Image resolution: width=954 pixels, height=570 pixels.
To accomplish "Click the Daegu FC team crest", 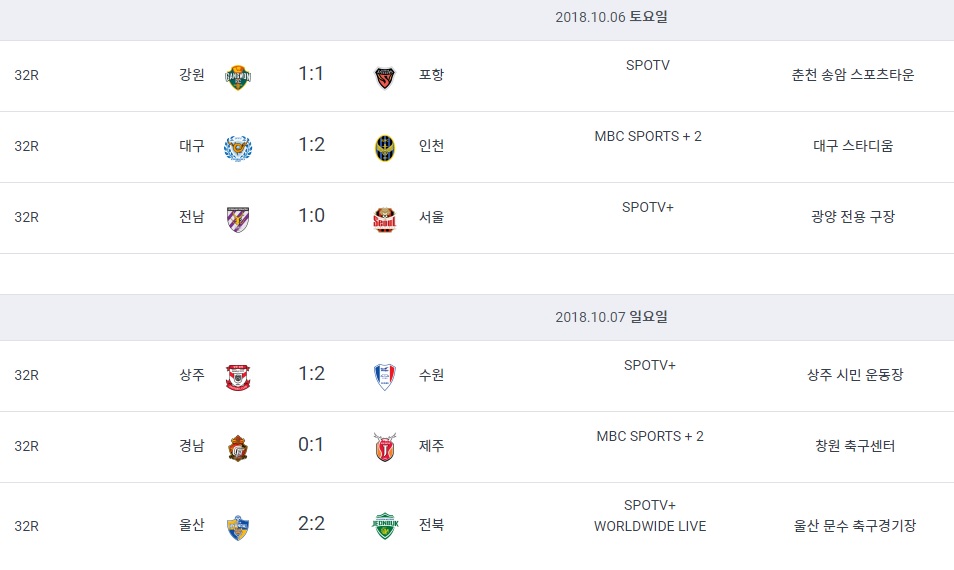I will click(238, 148).
